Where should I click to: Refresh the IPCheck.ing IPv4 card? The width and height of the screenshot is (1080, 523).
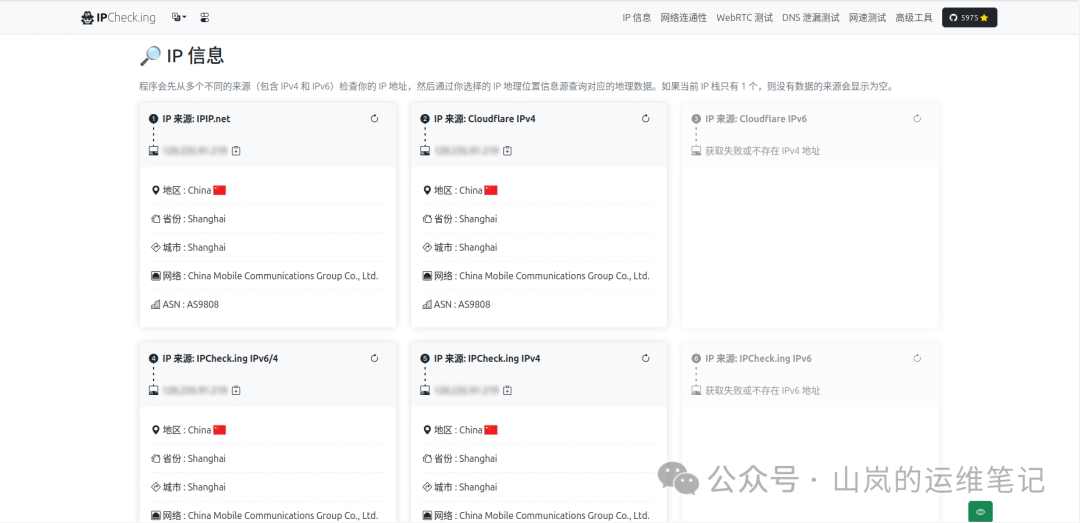click(x=645, y=358)
